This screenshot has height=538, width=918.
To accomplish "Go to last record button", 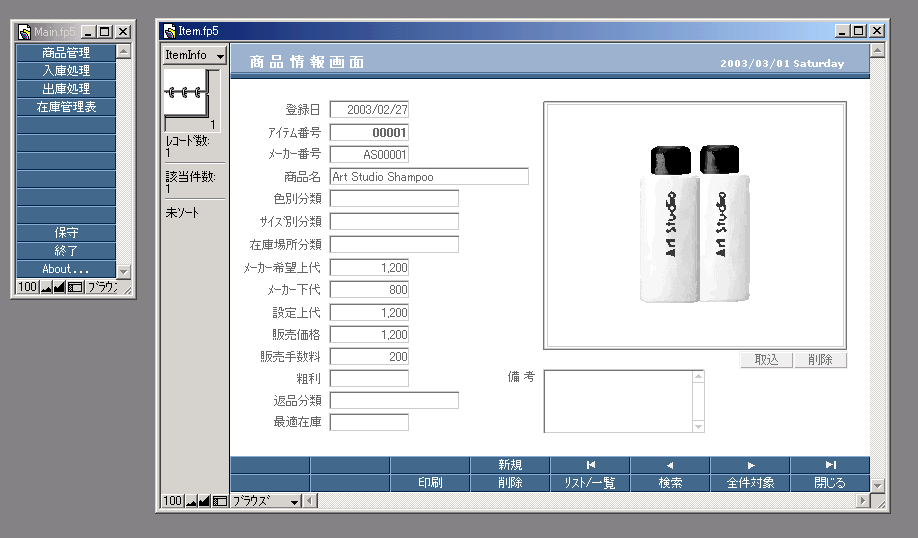I will point(830,465).
